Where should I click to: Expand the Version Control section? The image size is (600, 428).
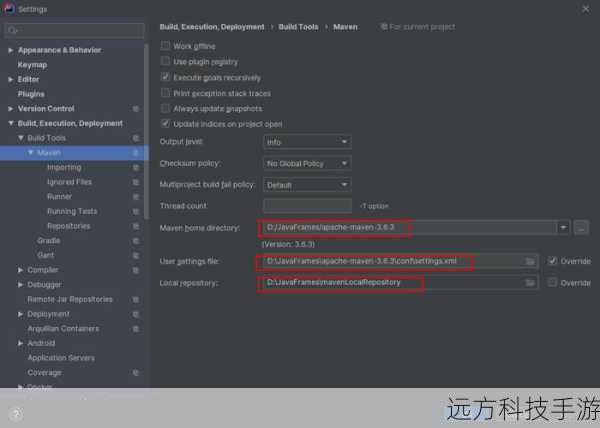[11, 109]
